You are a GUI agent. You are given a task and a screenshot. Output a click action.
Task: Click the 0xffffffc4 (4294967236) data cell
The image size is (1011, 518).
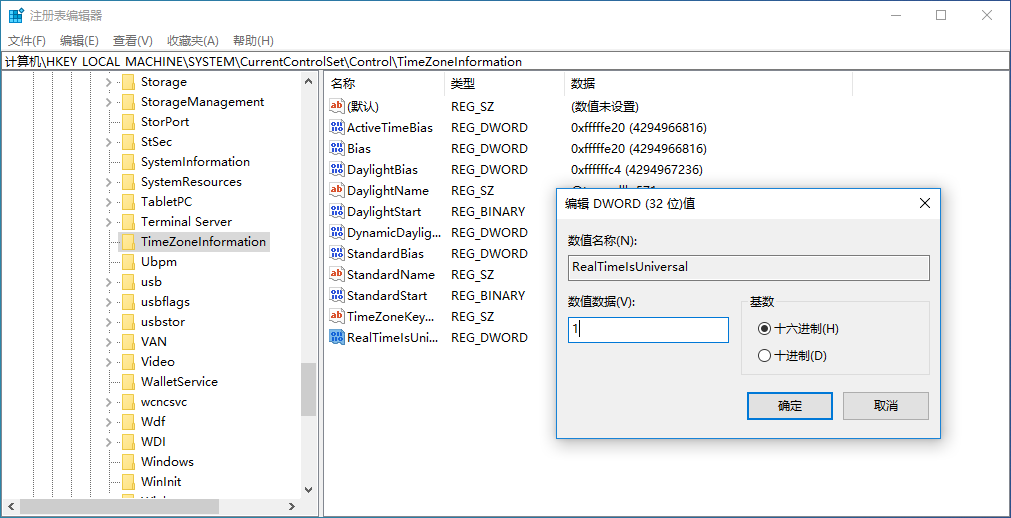coord(636,170)
